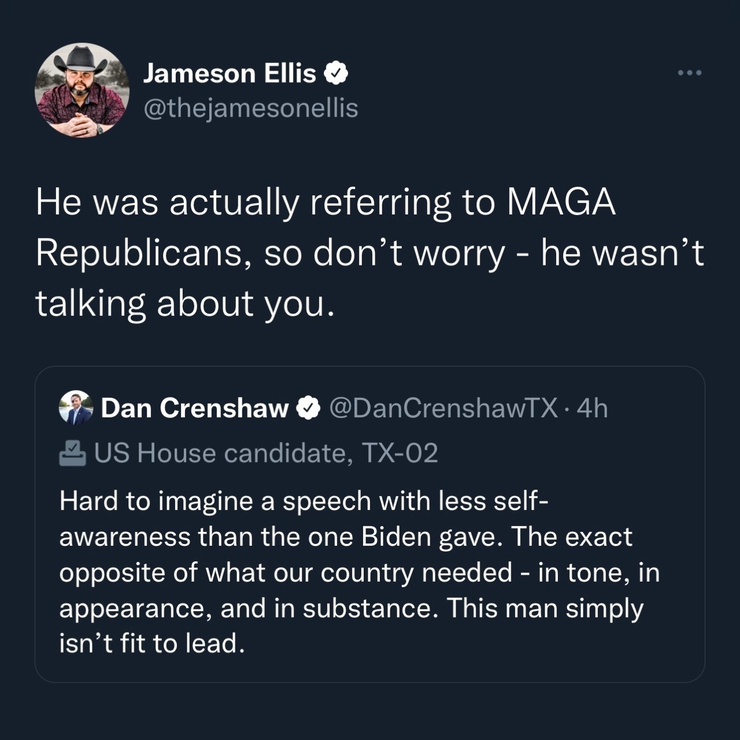Click the US House candidate, TX-02 label
740x740 pixels.
[266, 453]
